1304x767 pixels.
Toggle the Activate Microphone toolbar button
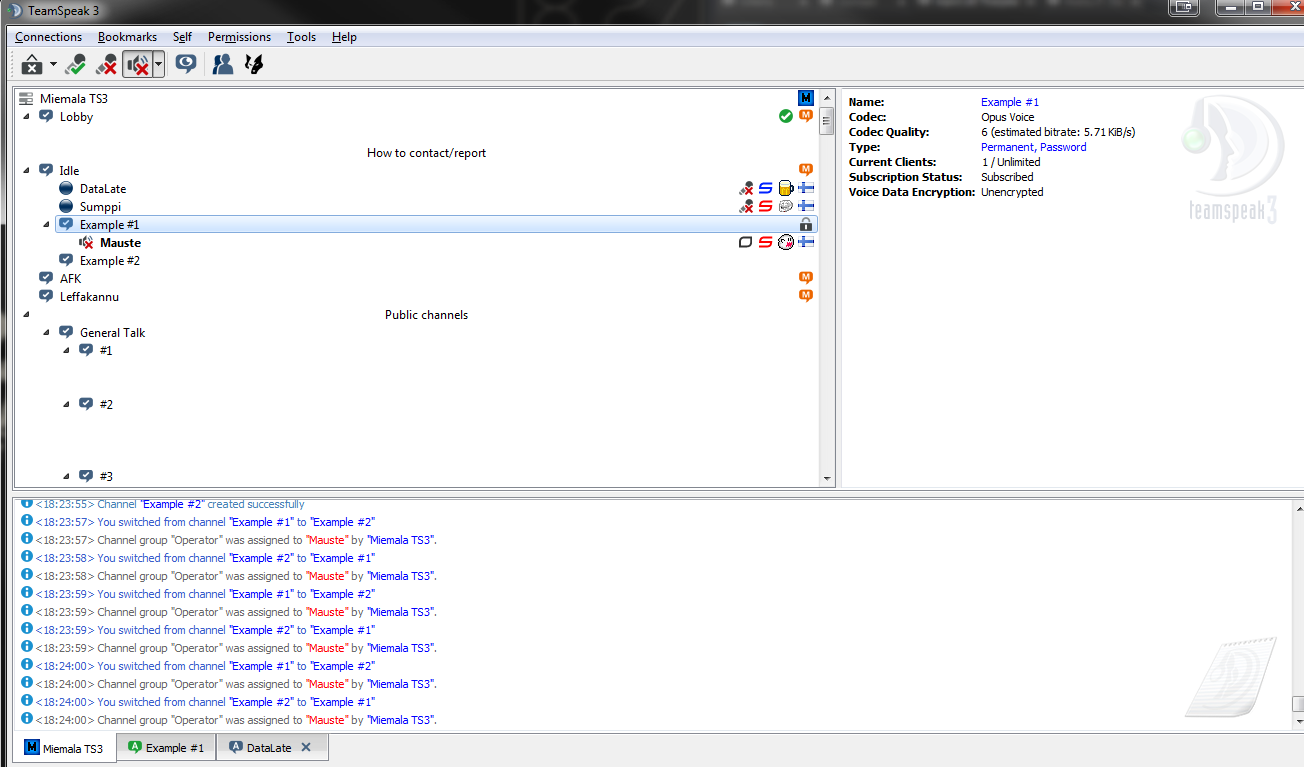point(75,65)
